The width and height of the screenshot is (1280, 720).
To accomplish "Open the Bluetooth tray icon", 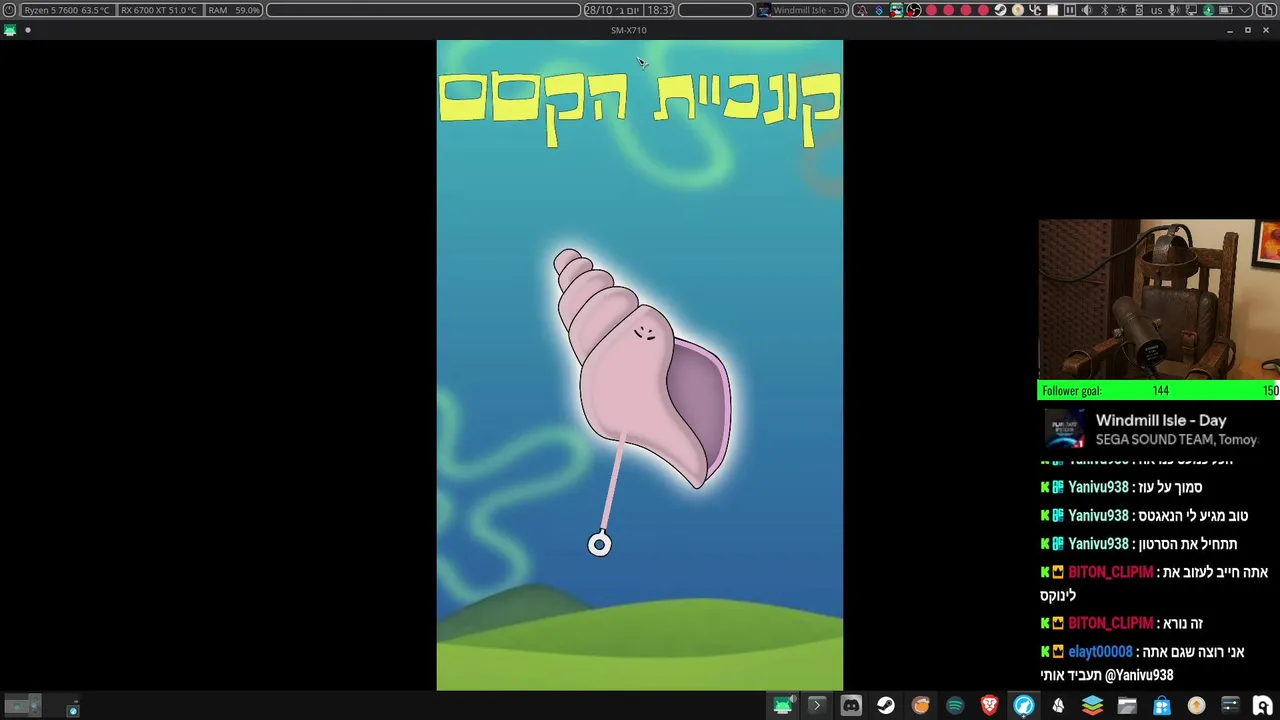I will point(1104,10).
